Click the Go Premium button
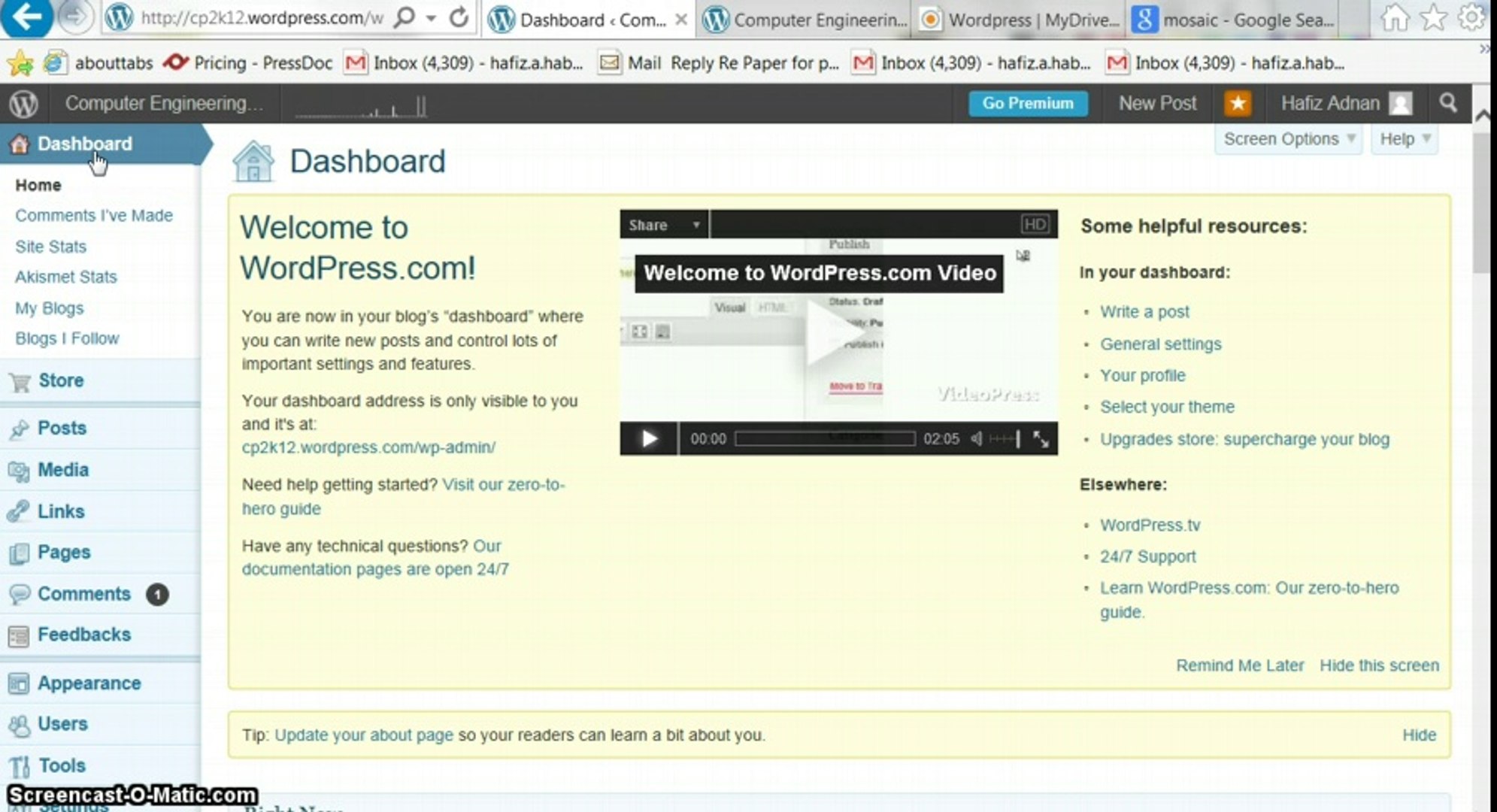 click(x=1028, y=103)
